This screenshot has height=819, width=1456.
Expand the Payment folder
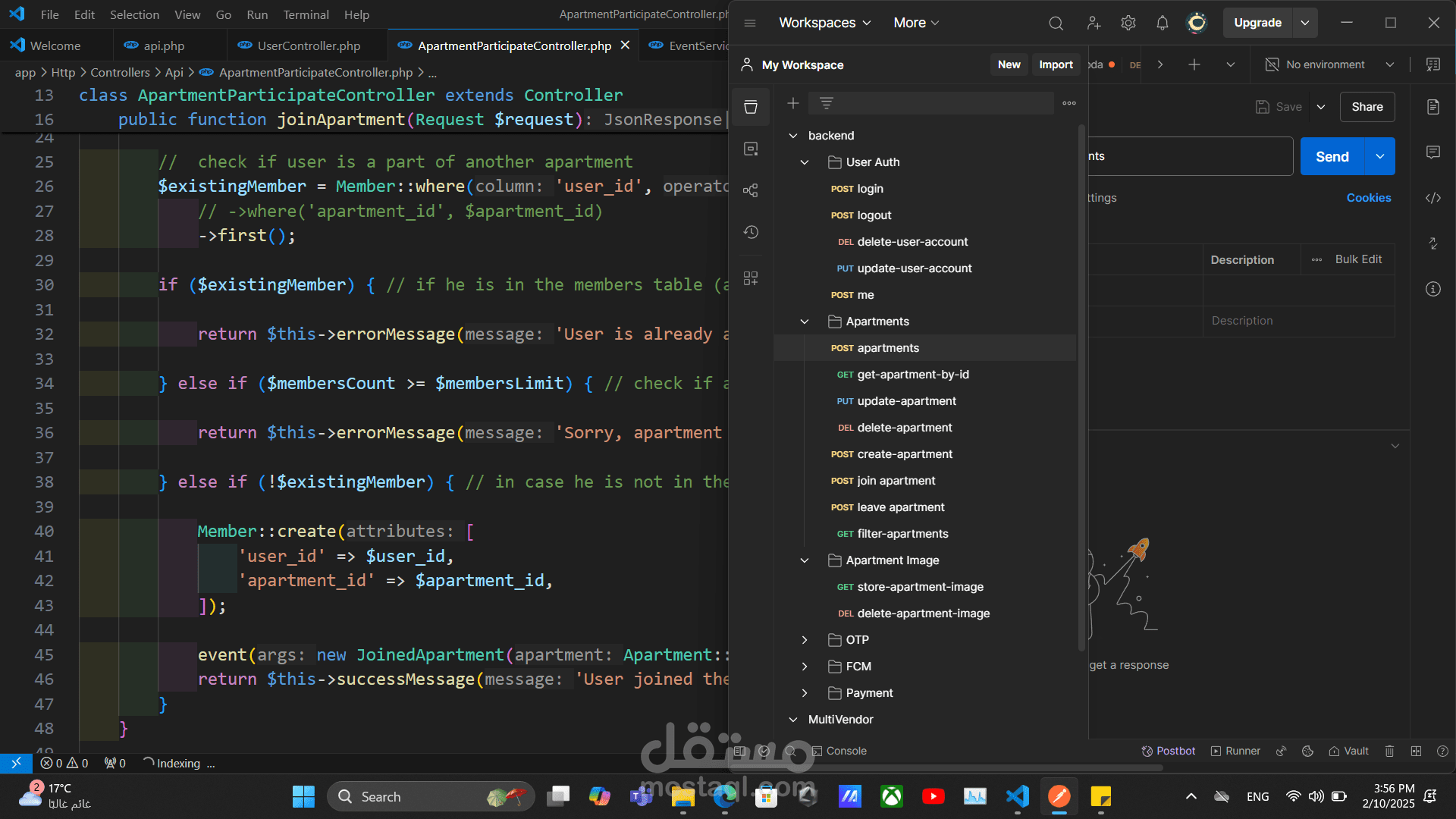click(x=805, y=693)
